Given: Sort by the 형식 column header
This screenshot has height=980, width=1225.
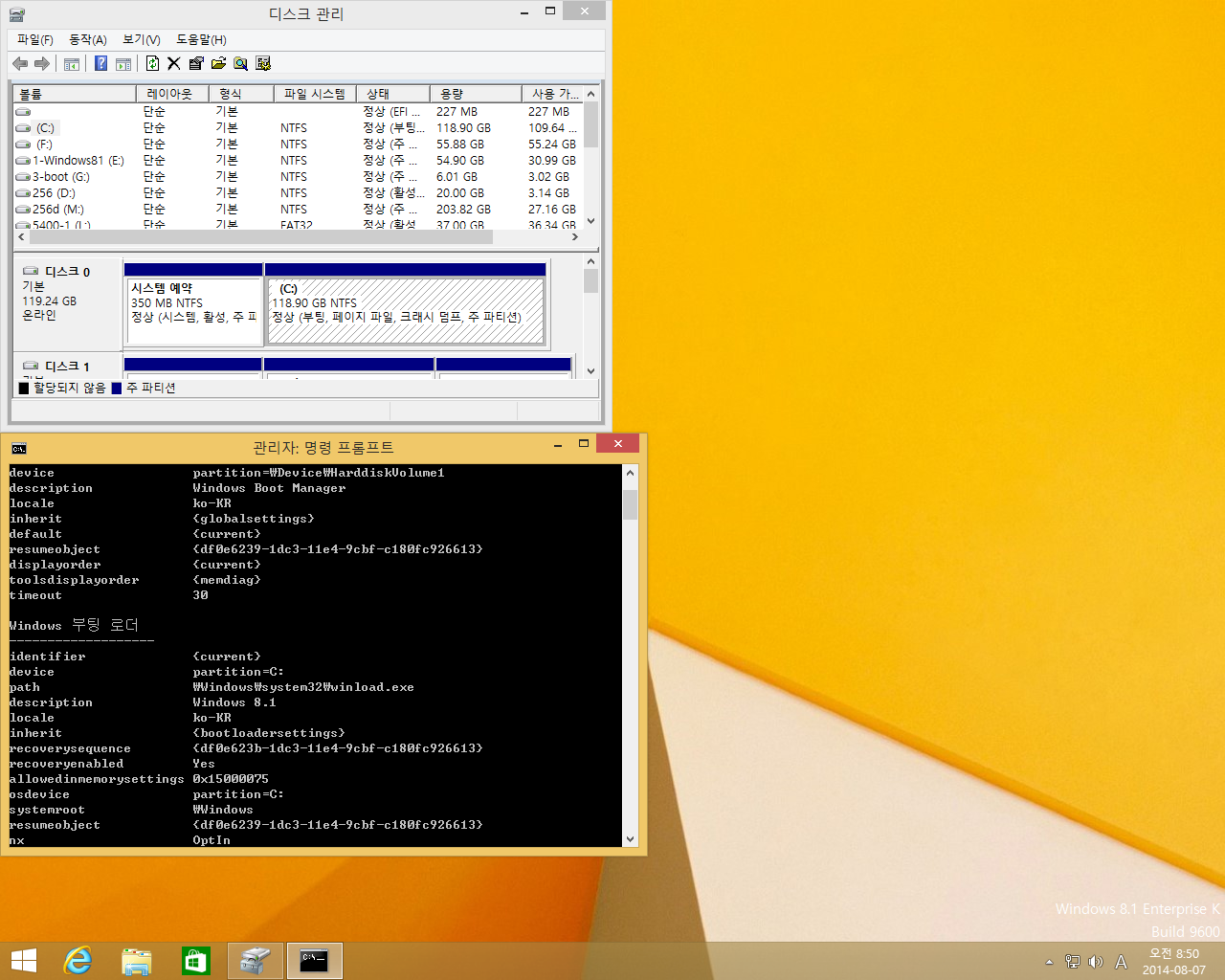Looking at the screenshot, I should 243,94.
